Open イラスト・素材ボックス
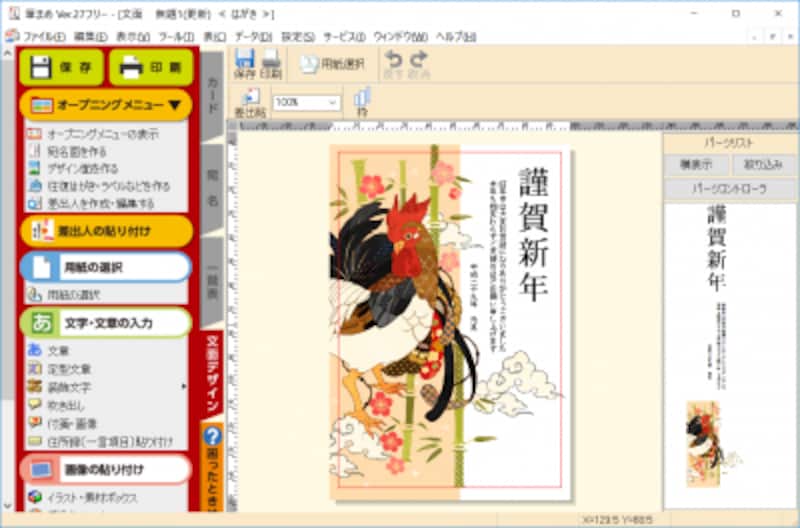Image resolution: width=800 pixels, height=528 pixels. [x=92, y=497]
